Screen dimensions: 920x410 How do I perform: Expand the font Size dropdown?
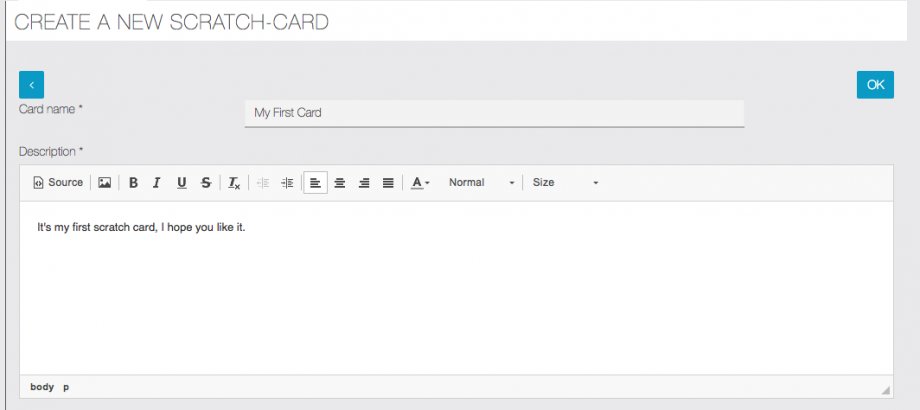coord(565,183)
